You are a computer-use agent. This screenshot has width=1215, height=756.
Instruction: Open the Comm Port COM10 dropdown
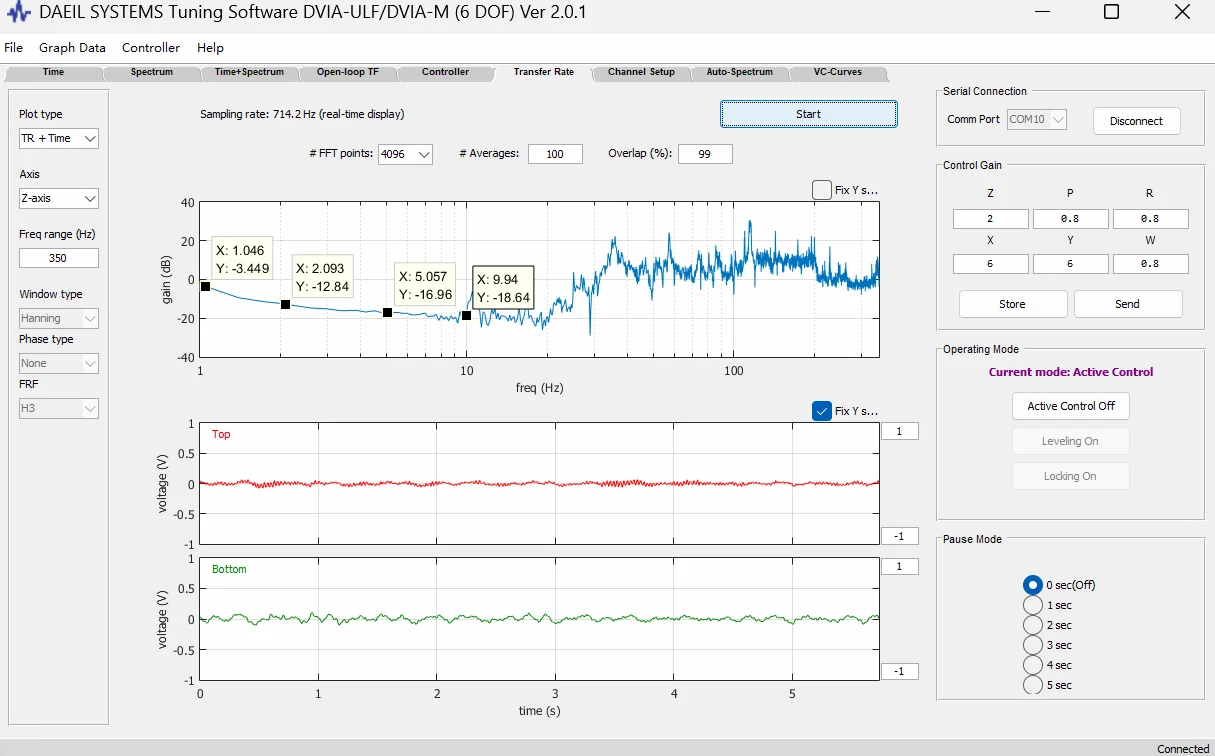pyautogui.click(x=1037, y=119)
